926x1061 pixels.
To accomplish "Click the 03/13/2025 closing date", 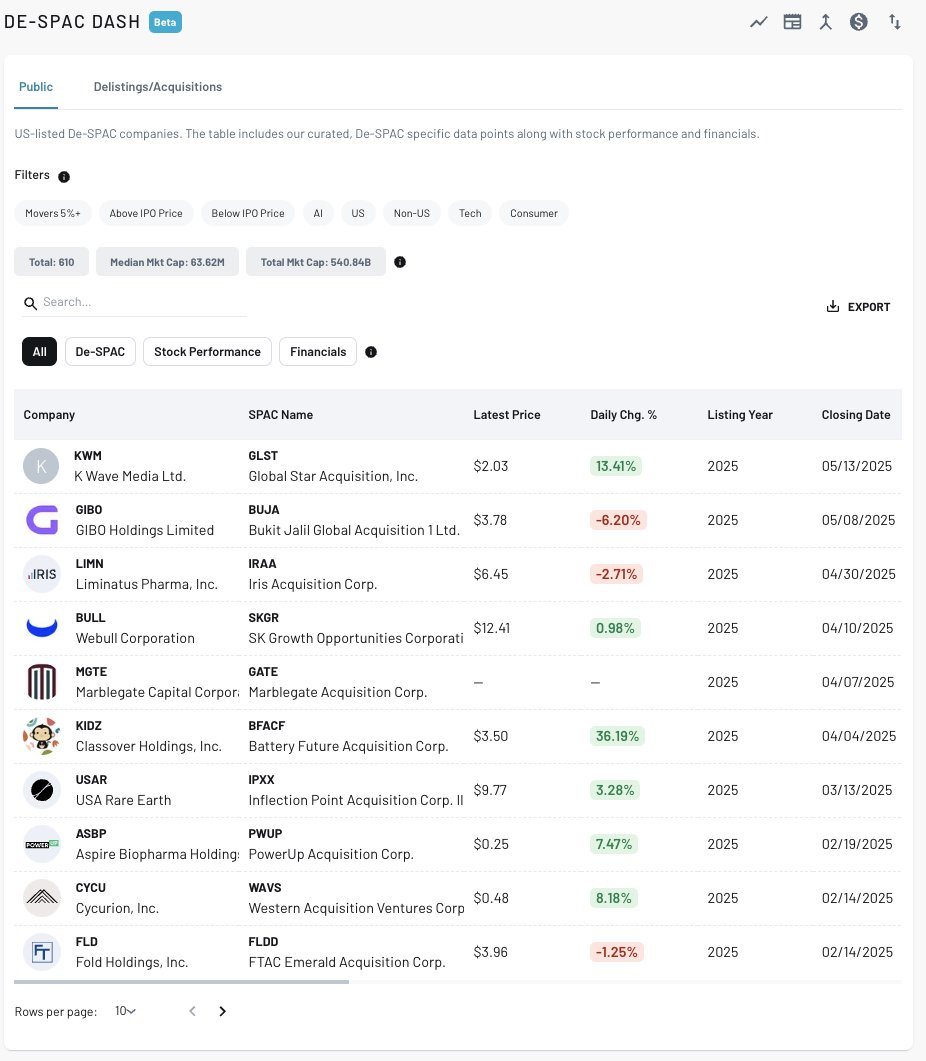I will click(x=857, y=790).
